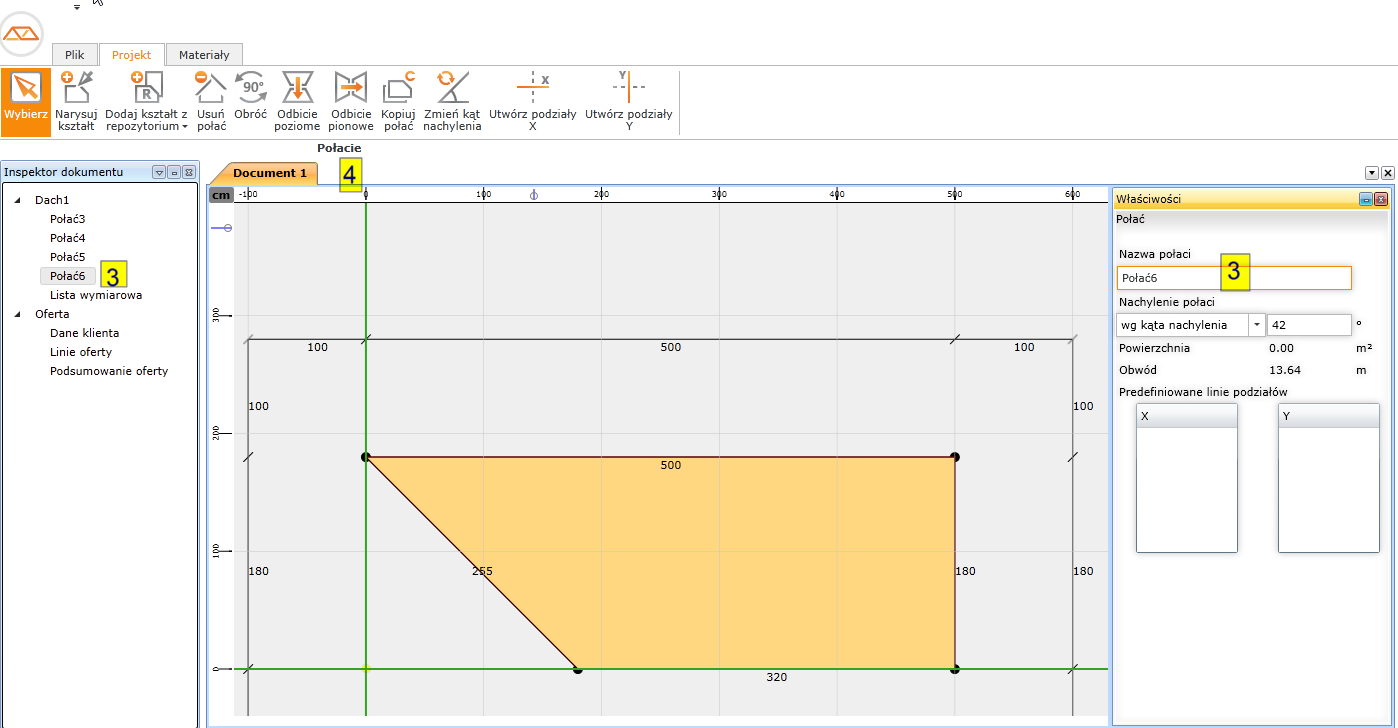The image size is (1398, 728).
Task: Select Połać4 in the document inspector
Action: (x=67, y=238)
